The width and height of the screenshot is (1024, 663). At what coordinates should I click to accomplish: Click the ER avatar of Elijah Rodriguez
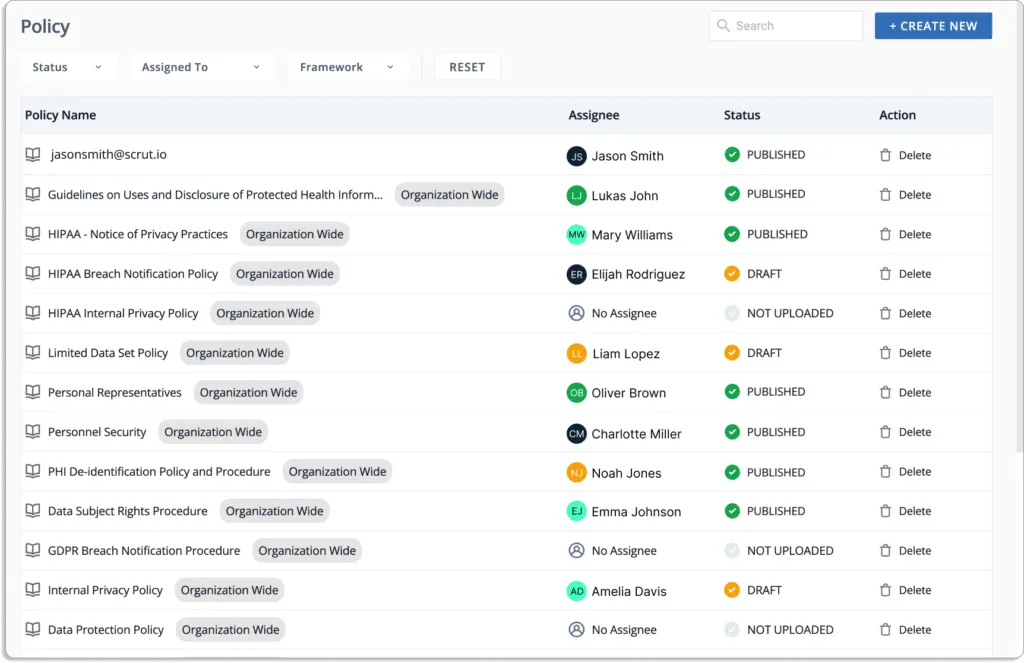pyautogui.click(x=577, y=274)
